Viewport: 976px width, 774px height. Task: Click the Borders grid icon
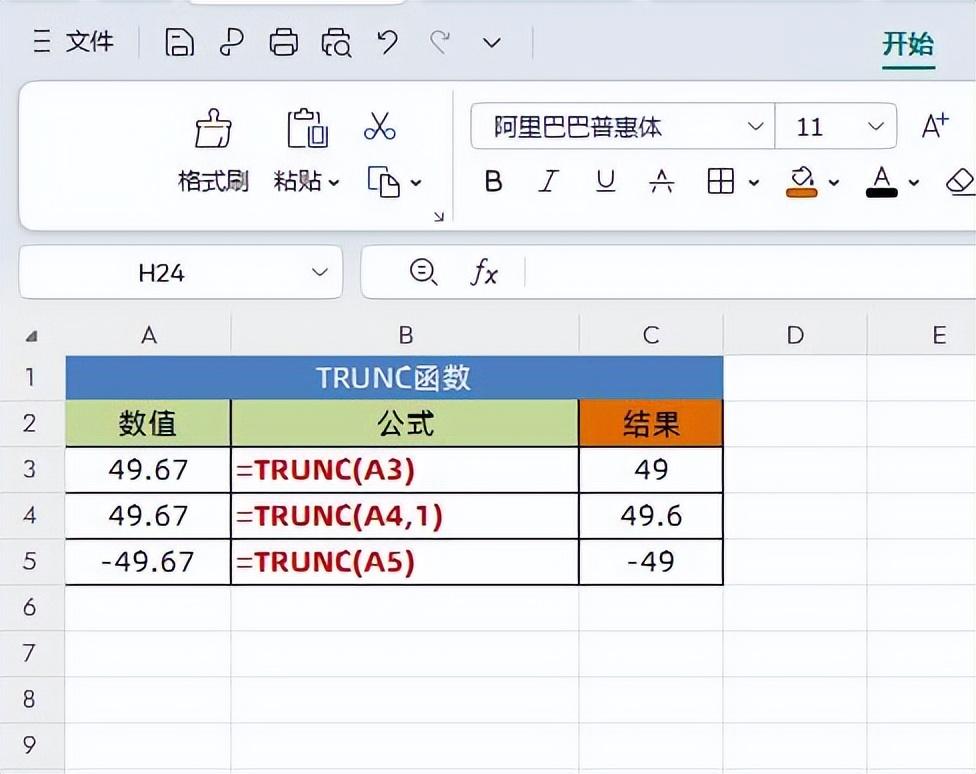coord(721,182)
